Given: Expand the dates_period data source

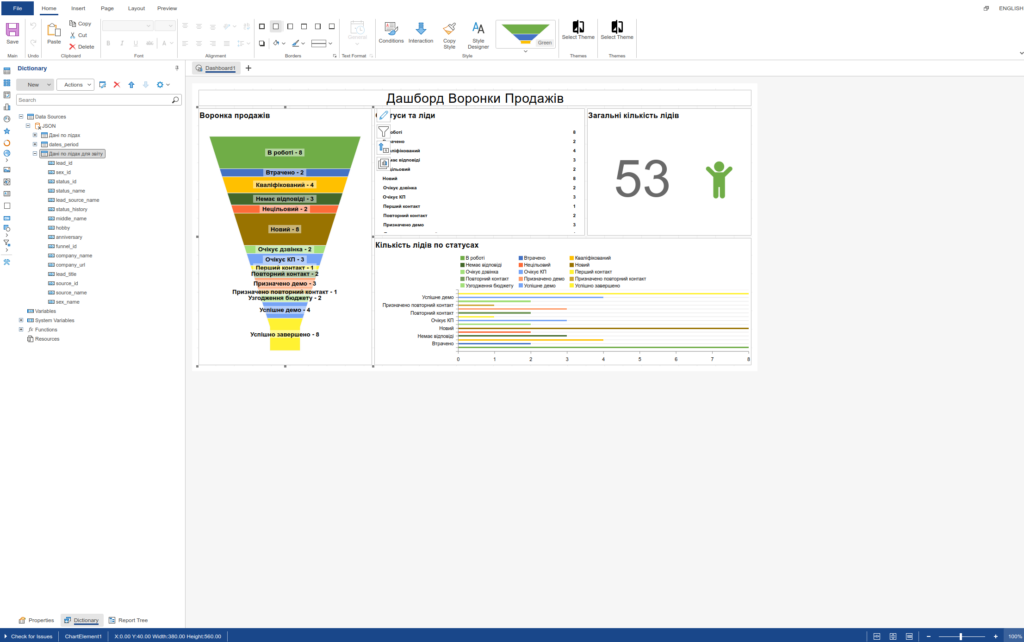Looking at the screenshot, I should tap(35, 144).
